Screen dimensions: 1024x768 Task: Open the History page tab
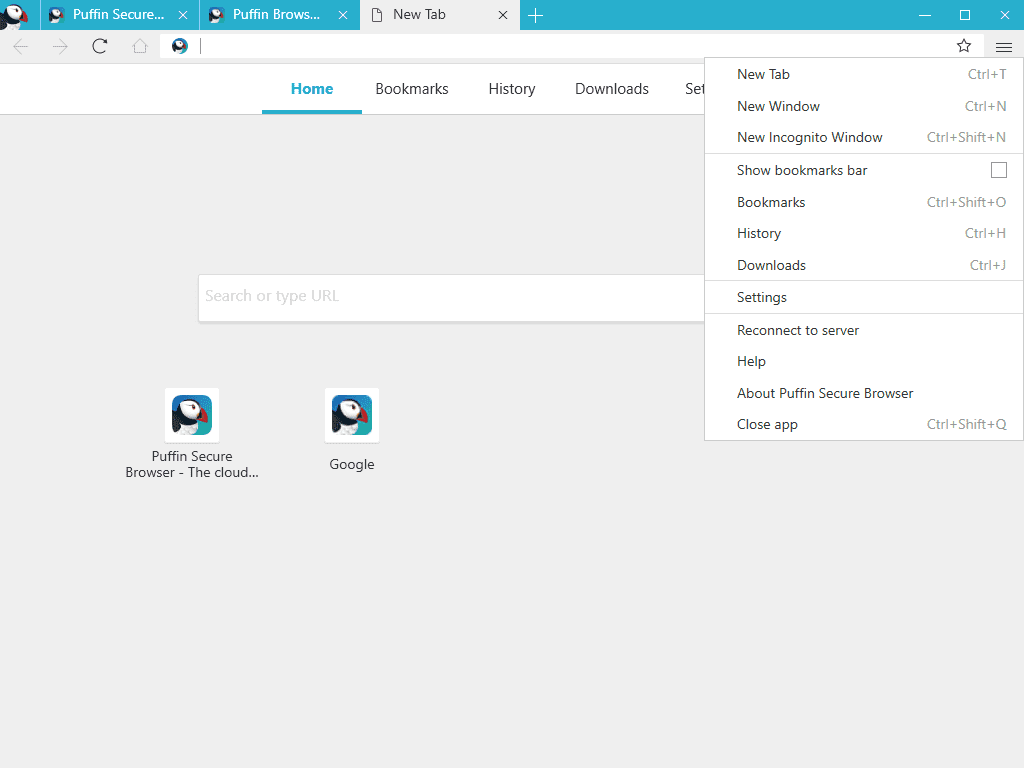coord(512,89)
